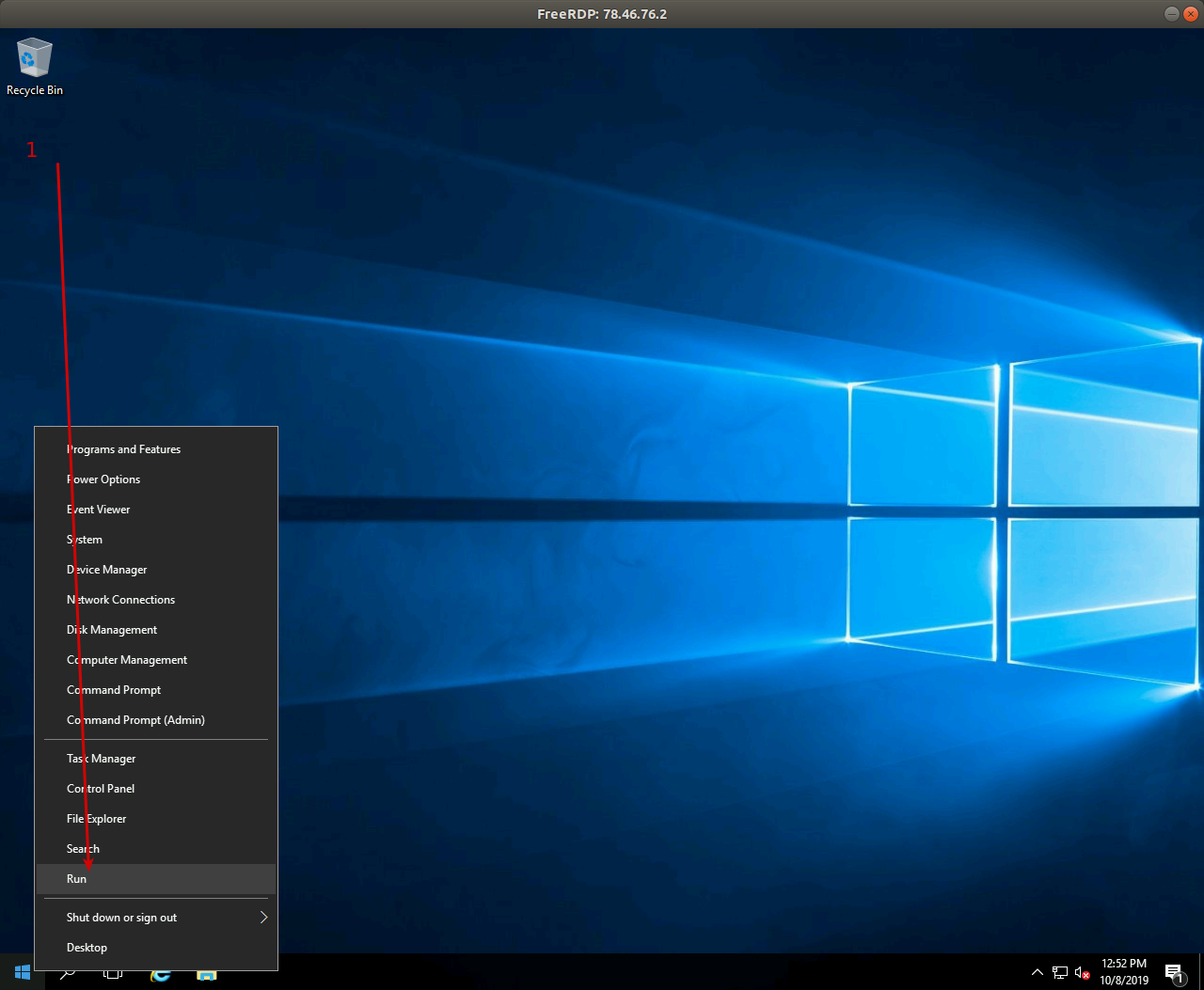Open Programs and Features from the menu
This screenshot has width=1204, height=990.
tap(156, 449)
